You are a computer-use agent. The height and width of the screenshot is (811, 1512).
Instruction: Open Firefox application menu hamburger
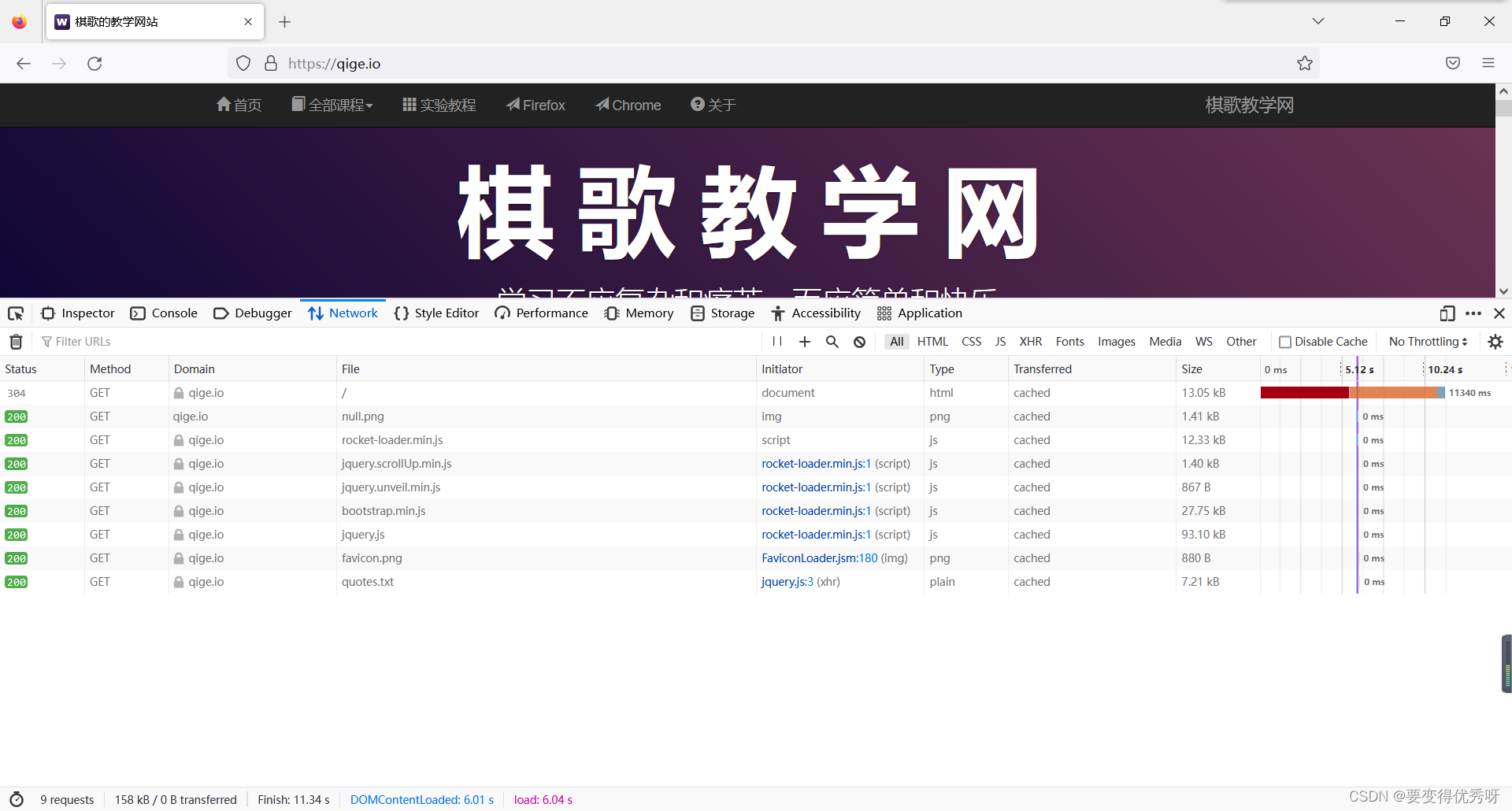pyautogui.click(x=1488, y=64)
